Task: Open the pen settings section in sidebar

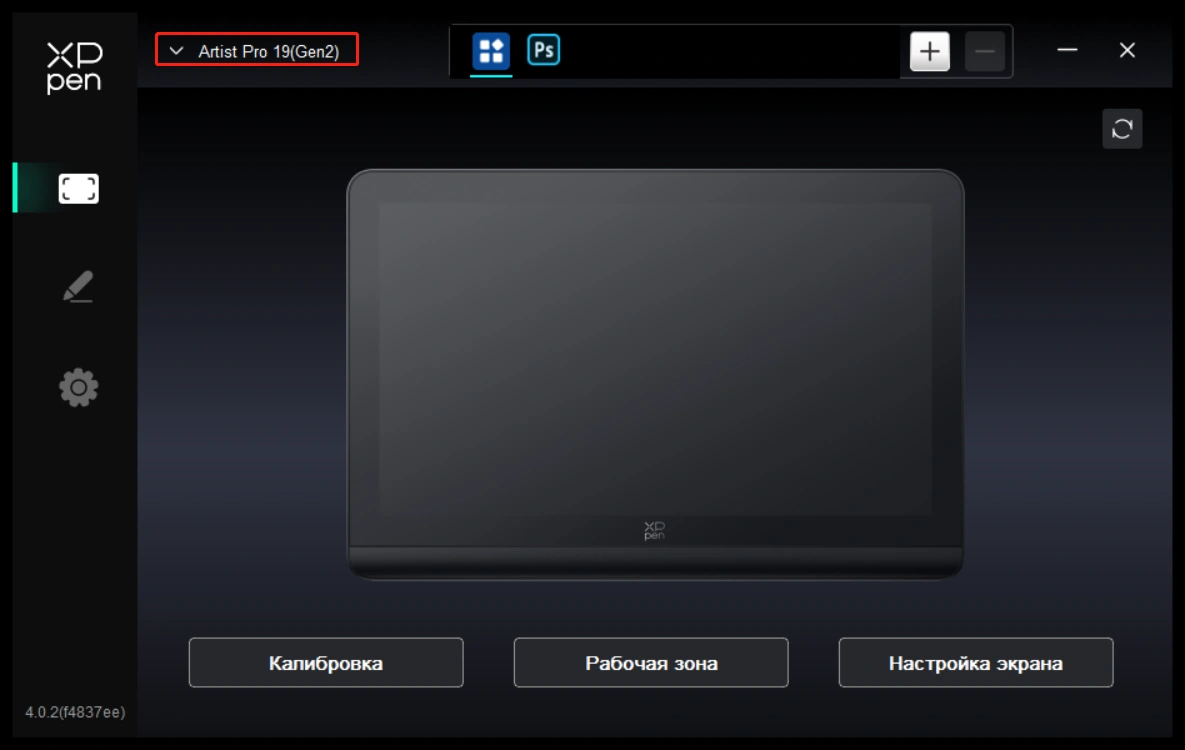Action: 78,287
